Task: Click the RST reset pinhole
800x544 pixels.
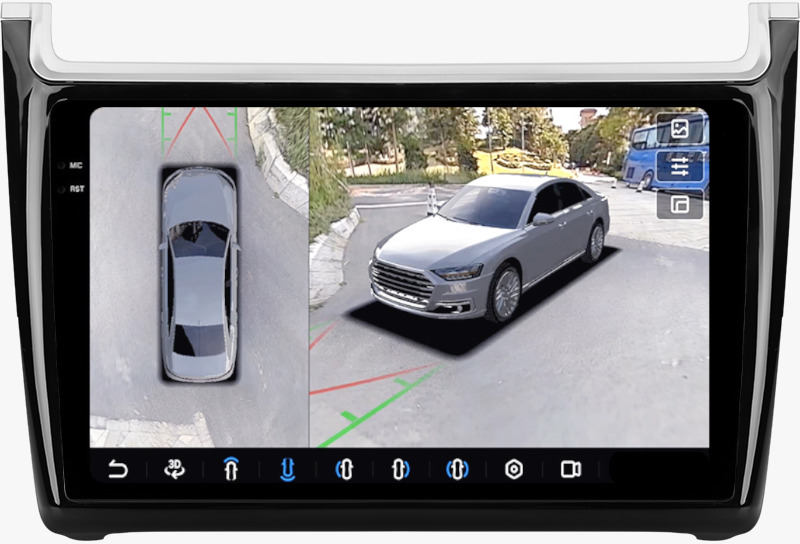Action: (61, 189)
